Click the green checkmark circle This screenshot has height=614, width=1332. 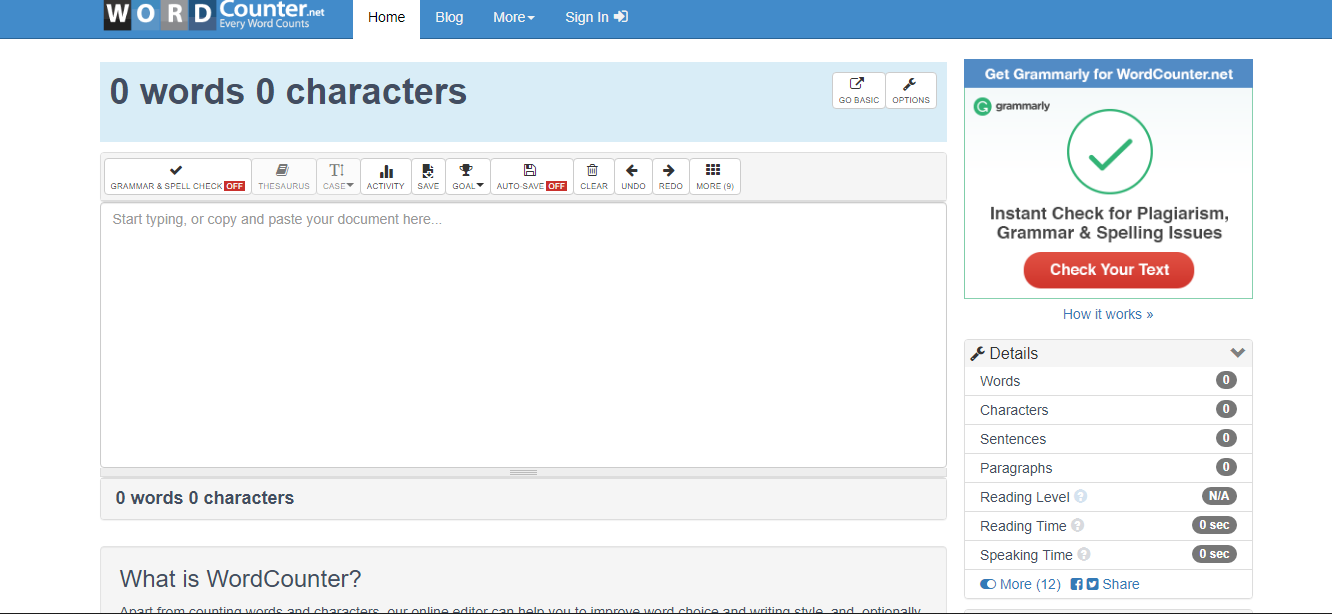[1109, 152]
